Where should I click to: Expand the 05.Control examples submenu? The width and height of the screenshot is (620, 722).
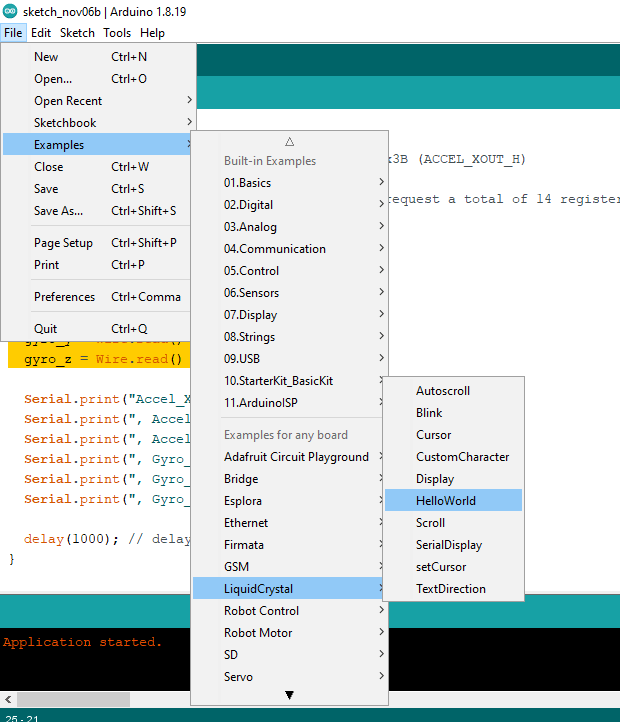[289, 271]
